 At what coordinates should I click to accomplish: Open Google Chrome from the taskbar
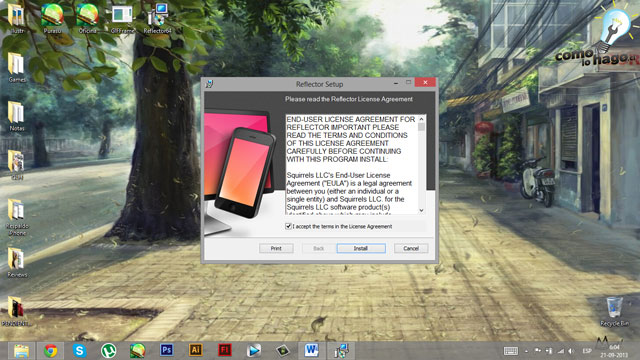[51, 351]
